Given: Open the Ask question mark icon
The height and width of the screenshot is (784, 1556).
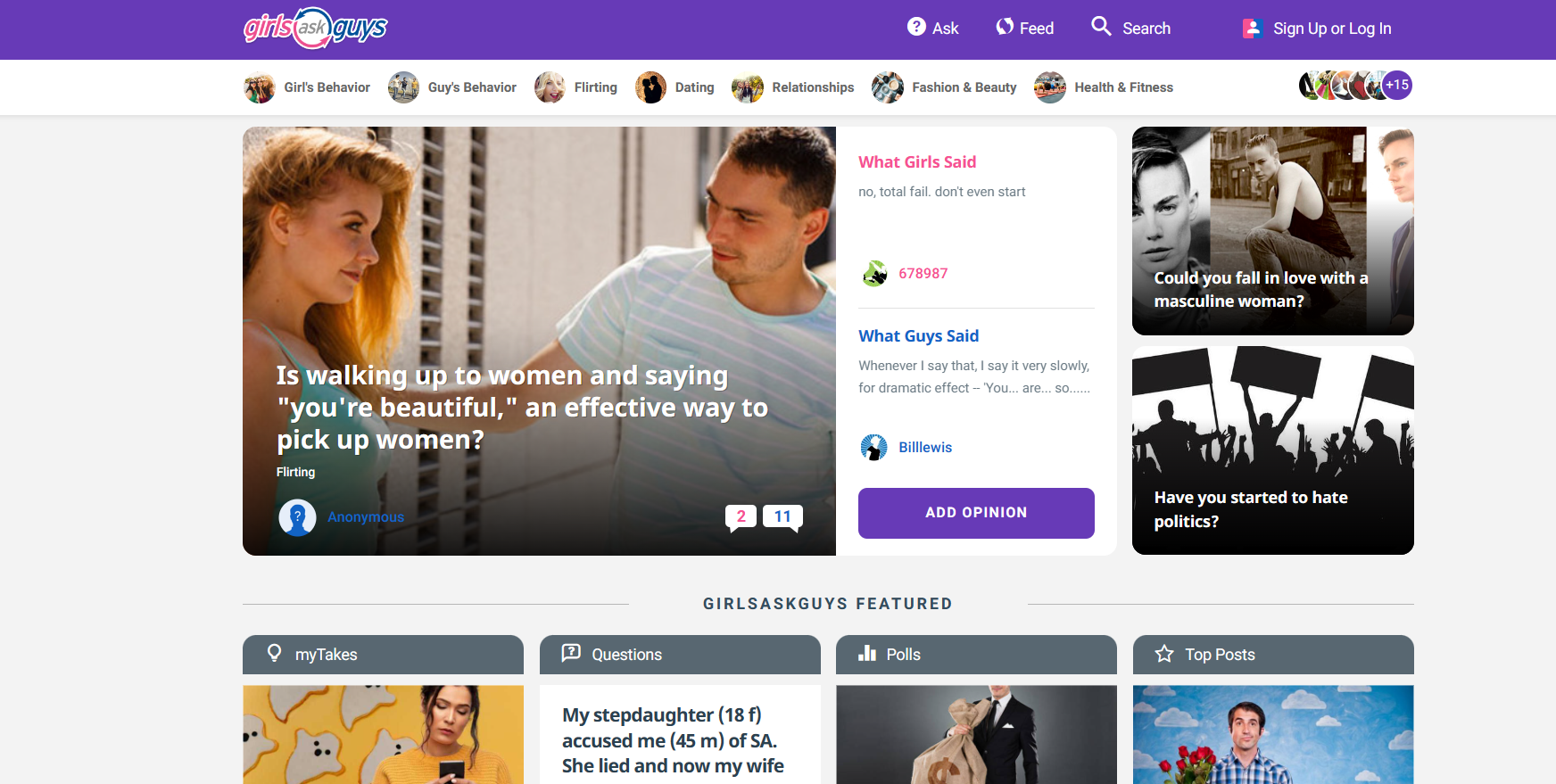Looking at the screenshot, I should (916, 27).
